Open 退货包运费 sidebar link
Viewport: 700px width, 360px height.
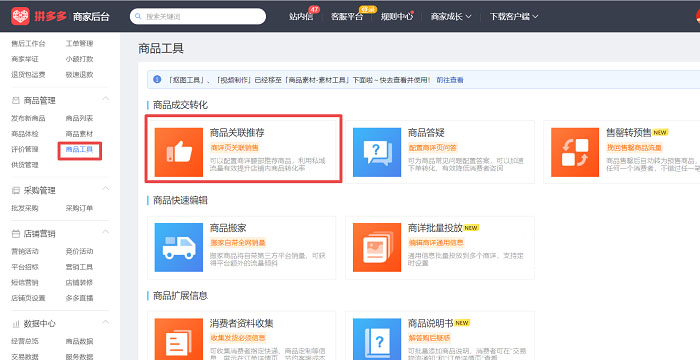[28, 75]
